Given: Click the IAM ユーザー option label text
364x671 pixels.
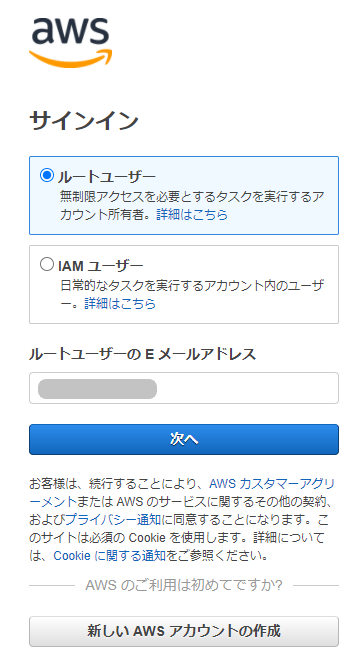Looking at the screenshot, I should point(101,266).
